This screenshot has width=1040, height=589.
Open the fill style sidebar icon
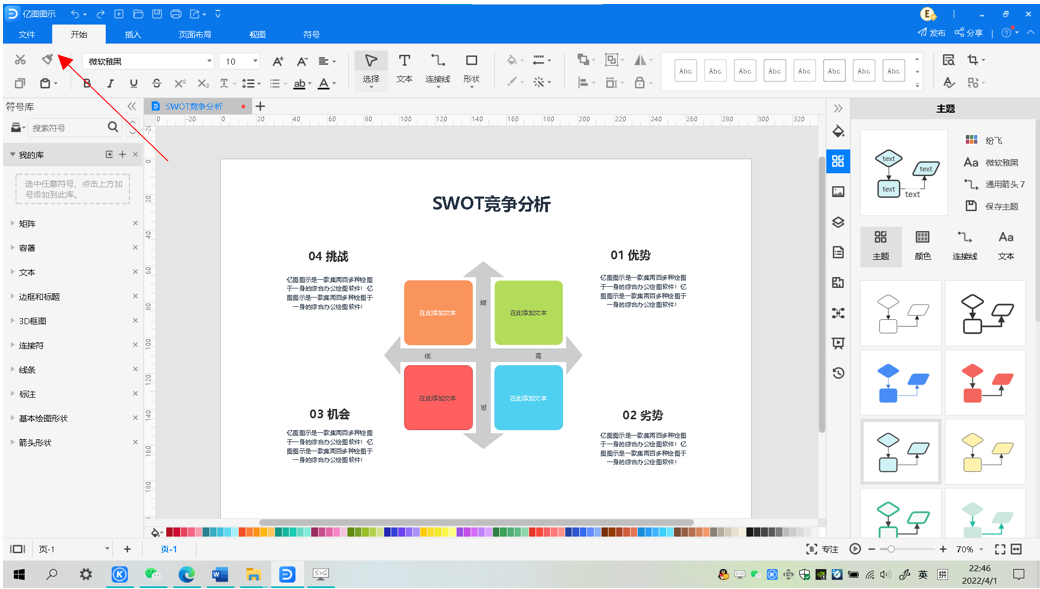point(838,131)
